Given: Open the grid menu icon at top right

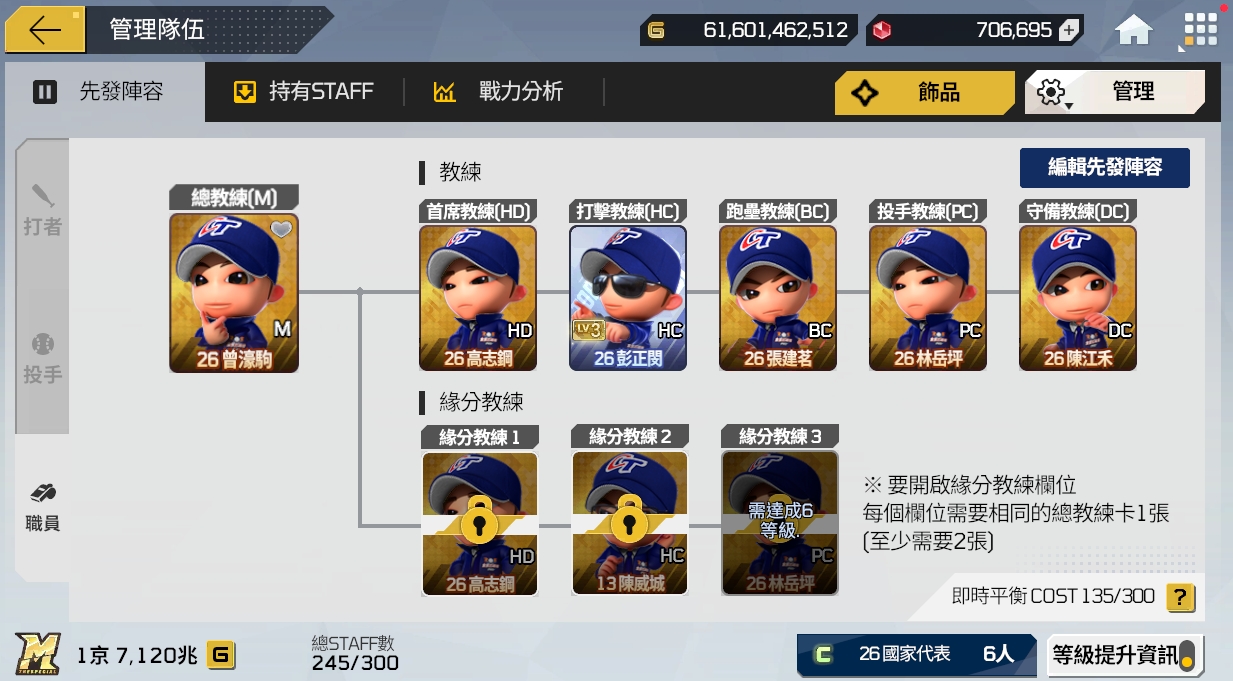Looking at the screenshot, I should (1200, 29).
